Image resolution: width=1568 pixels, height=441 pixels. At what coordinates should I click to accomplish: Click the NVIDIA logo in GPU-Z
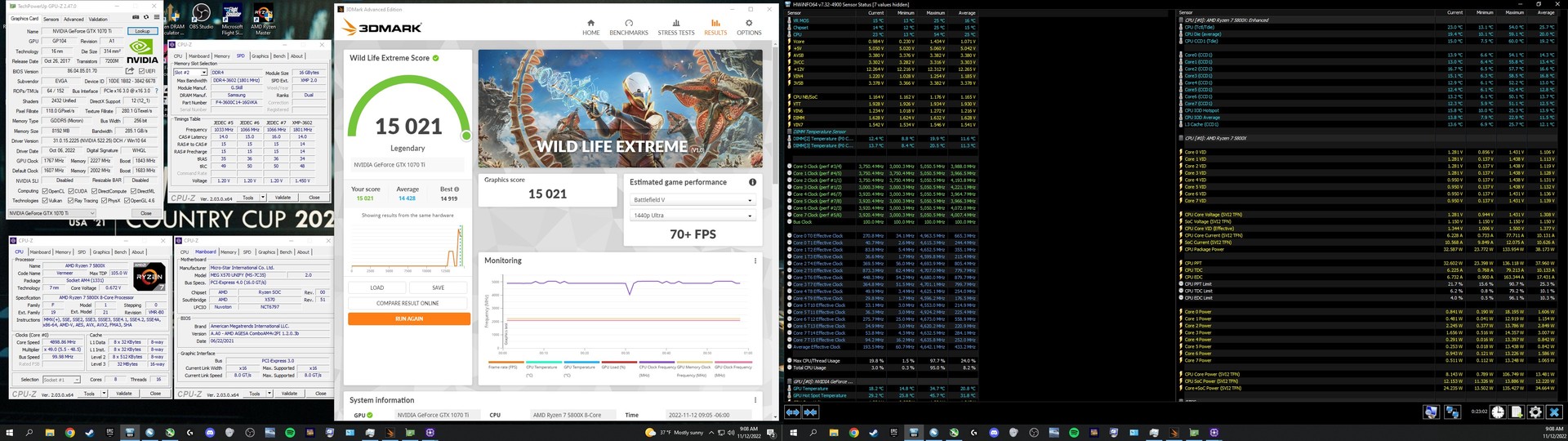tap(142, 51)
